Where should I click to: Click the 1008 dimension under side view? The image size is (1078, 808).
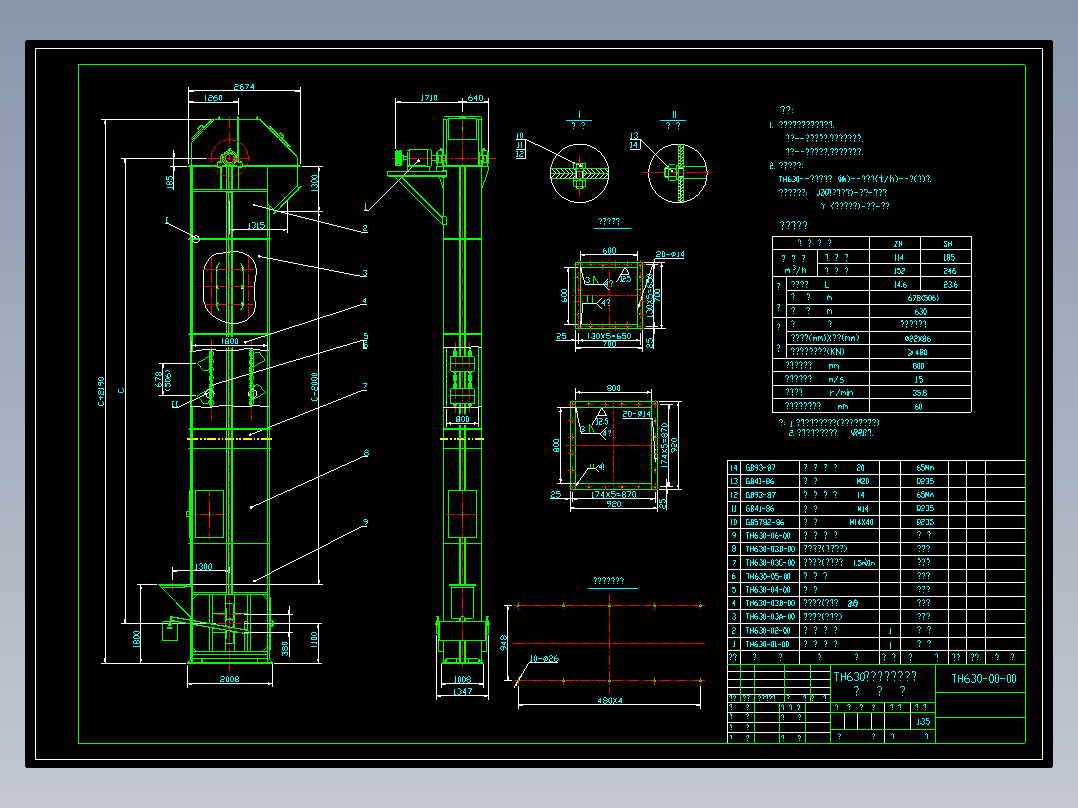click(x=463, y=679)
